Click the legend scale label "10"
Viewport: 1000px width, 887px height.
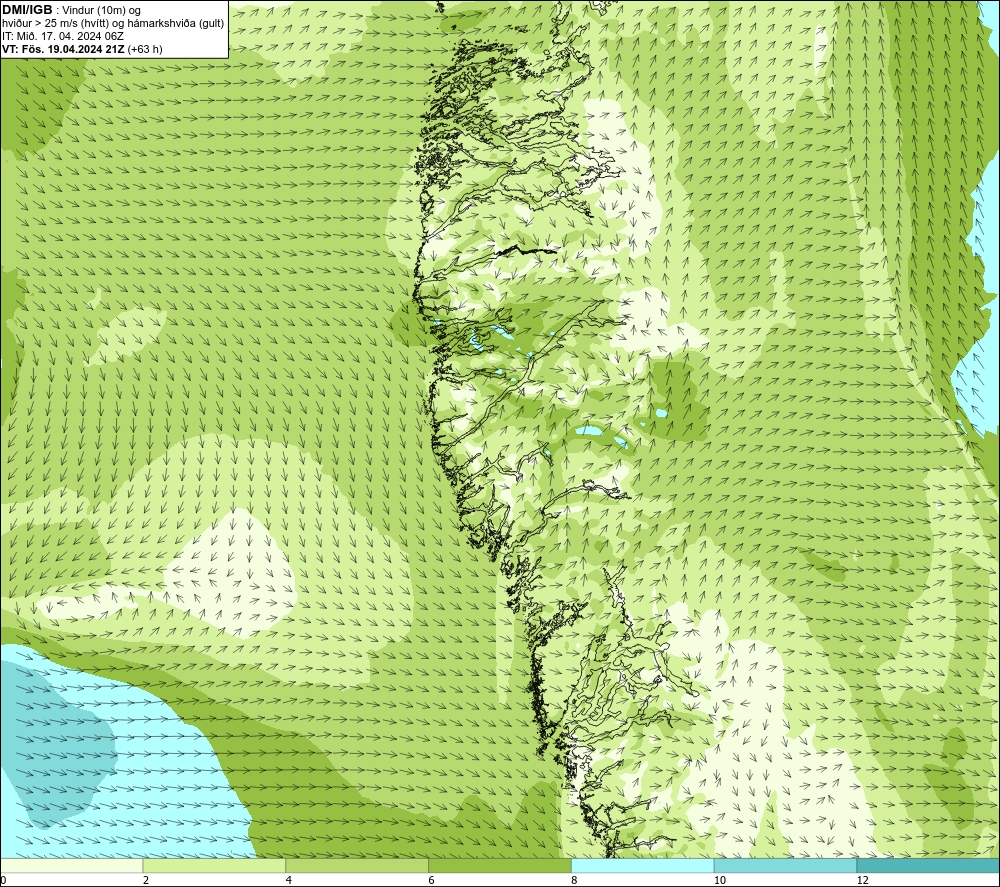(720, 880)
